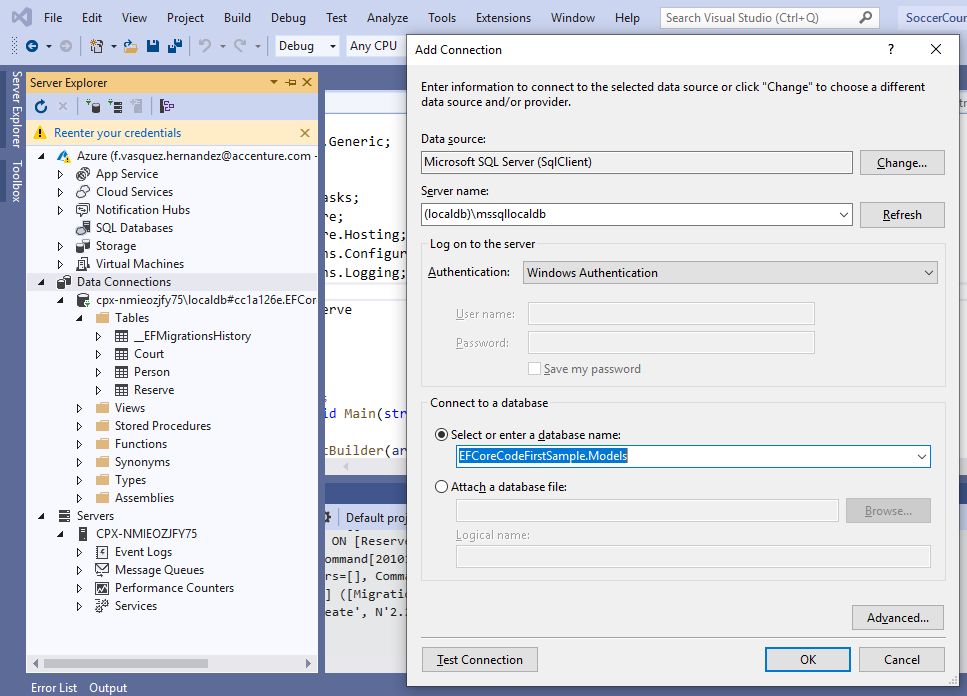Click the SQL Databases node icon
967x696 pixels.
83,228
